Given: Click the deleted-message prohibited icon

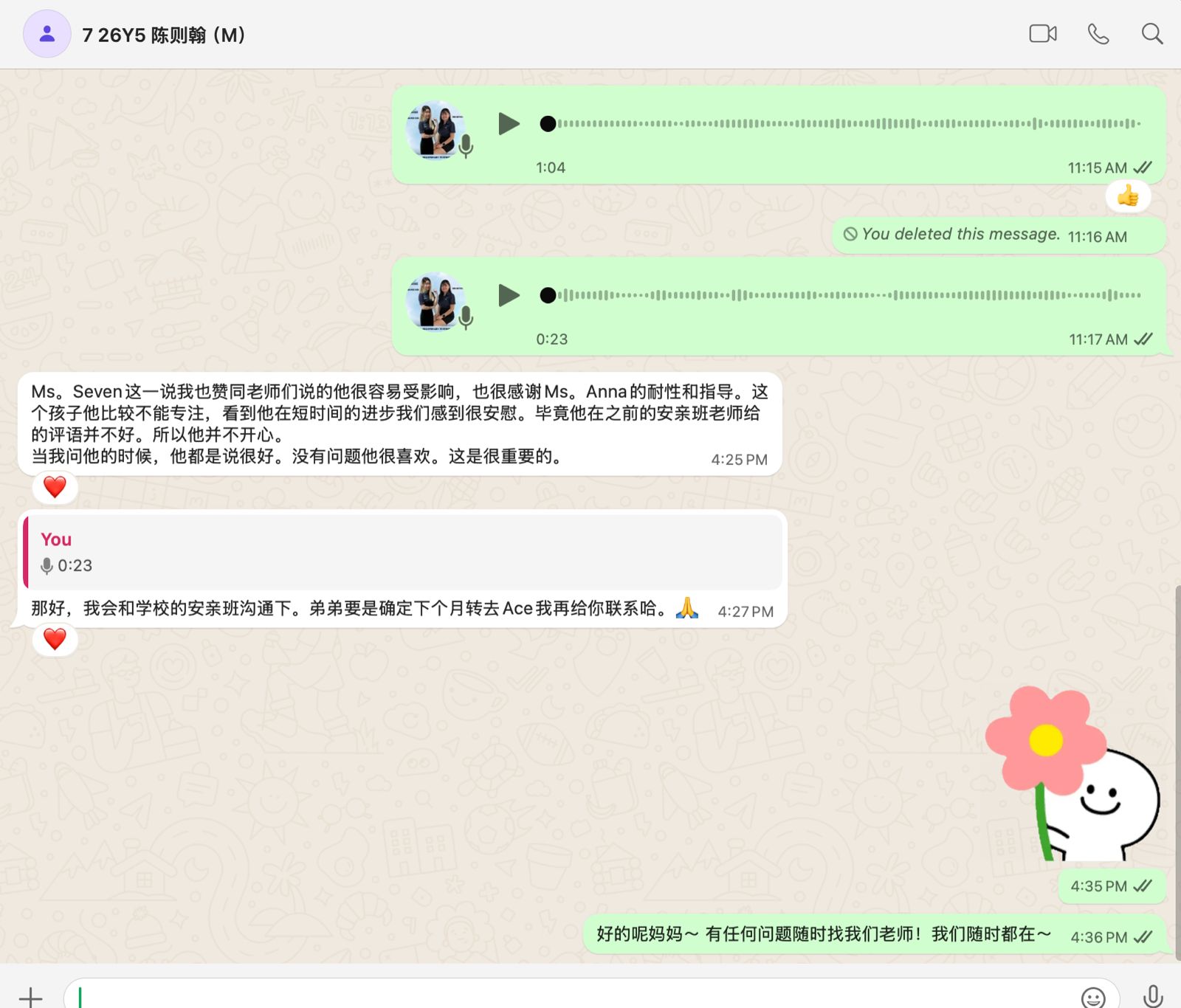Looking at the screenshot, I should click(850, 234).
